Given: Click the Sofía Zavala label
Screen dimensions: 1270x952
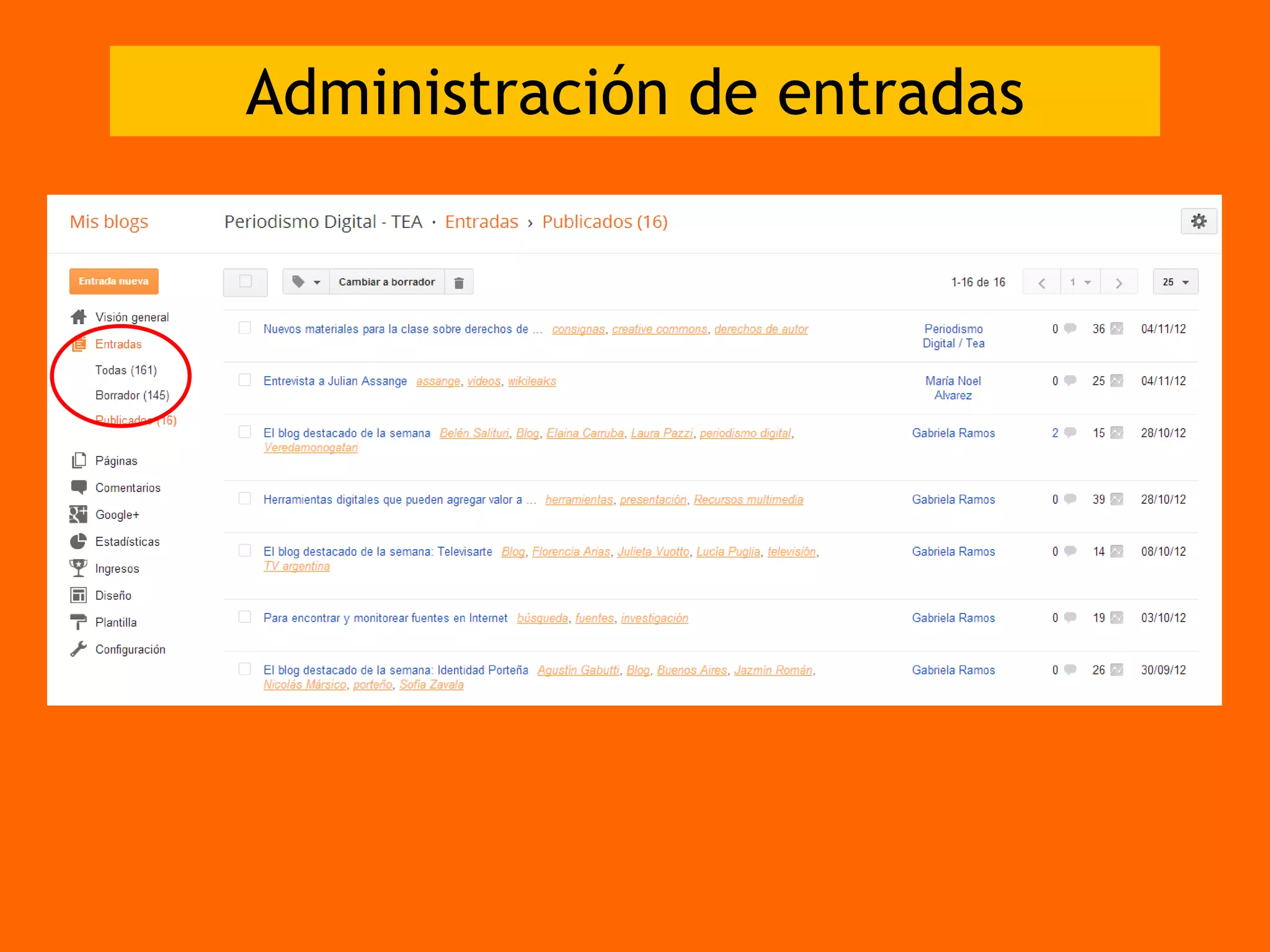Looking at the screenshot, I should [x=432, y=684].
